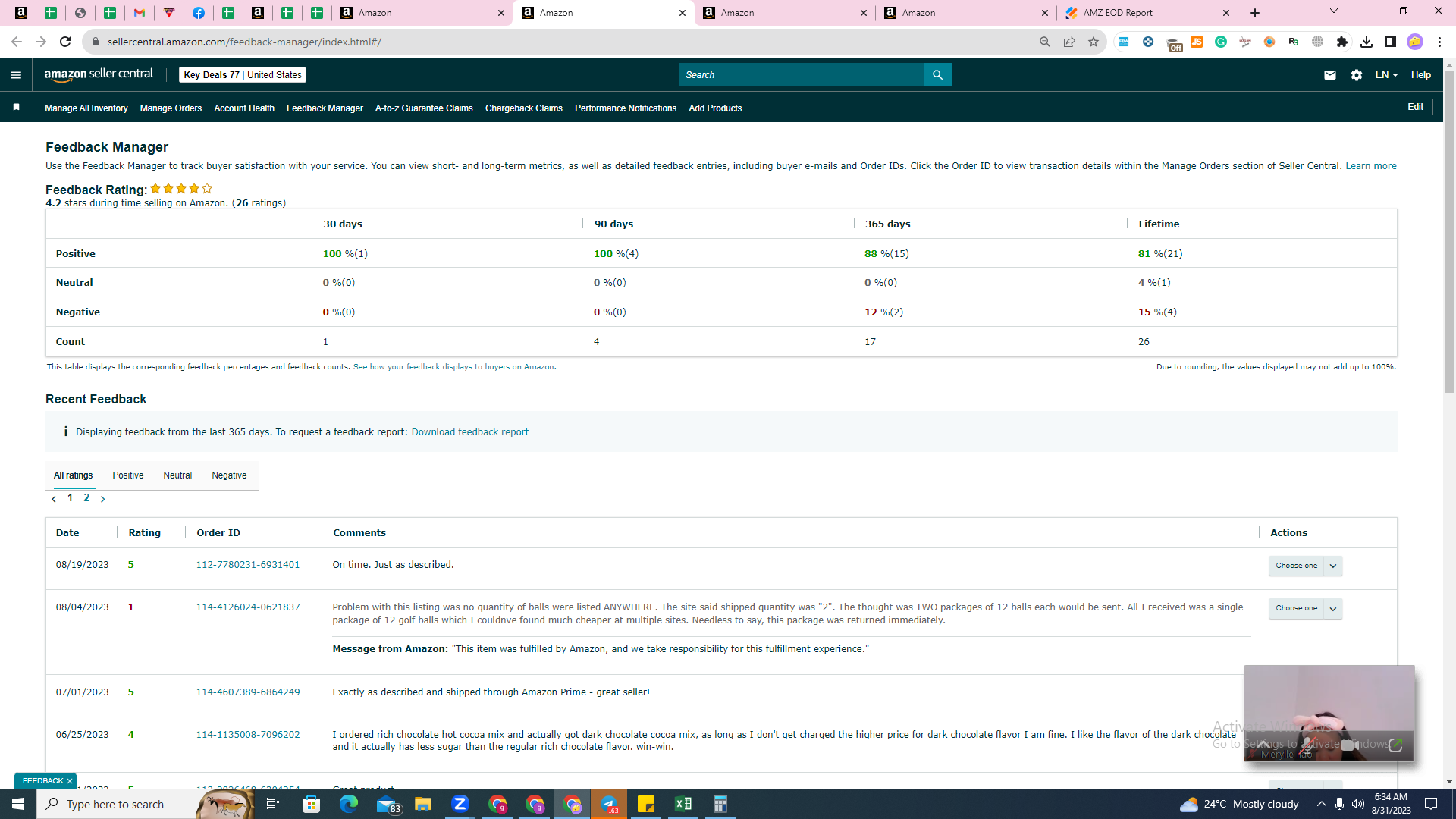The width and height of the screenshot is (1456, 819).
Task: Open Telegram from the taskbar
Action: click(x=609, y=804)
